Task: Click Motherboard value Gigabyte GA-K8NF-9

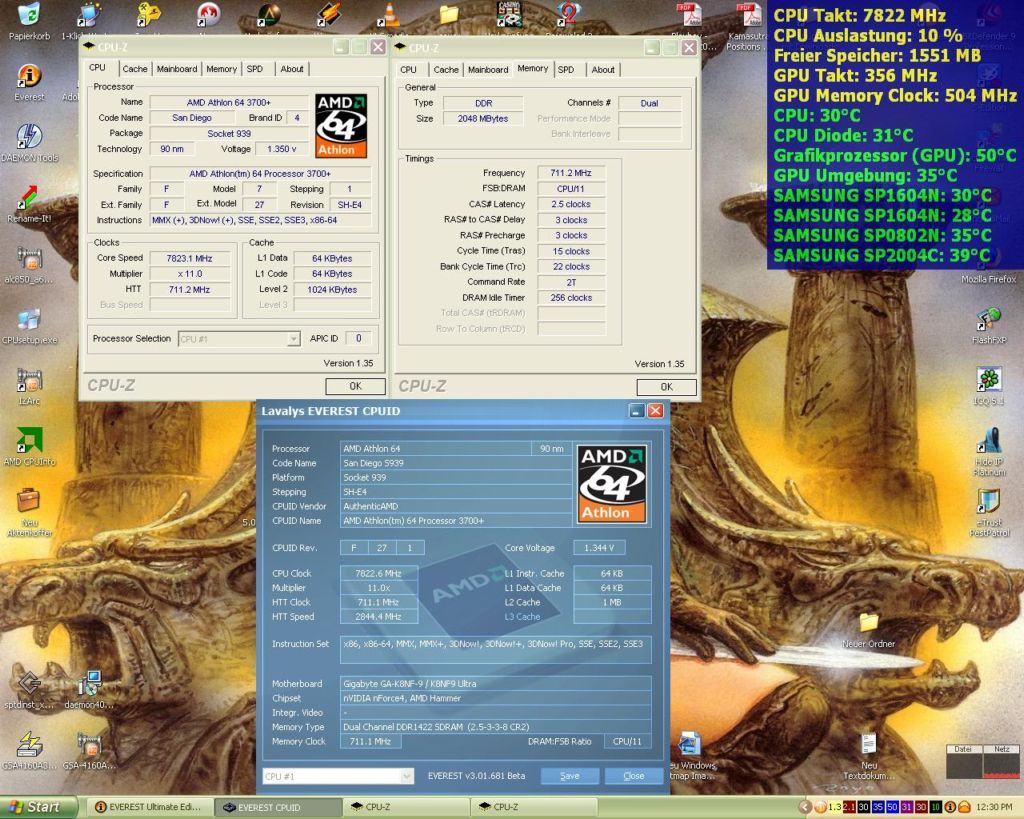Action: pyautogui.click(x=495, y=684)
